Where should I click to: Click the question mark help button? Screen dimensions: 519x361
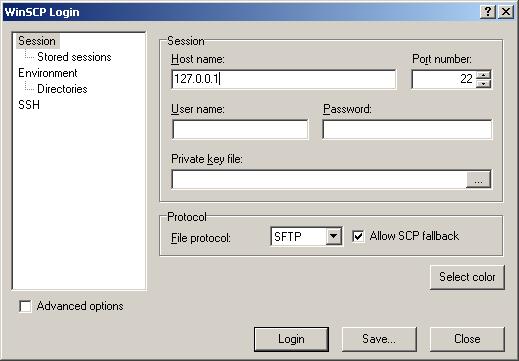[x=488, y=12]
